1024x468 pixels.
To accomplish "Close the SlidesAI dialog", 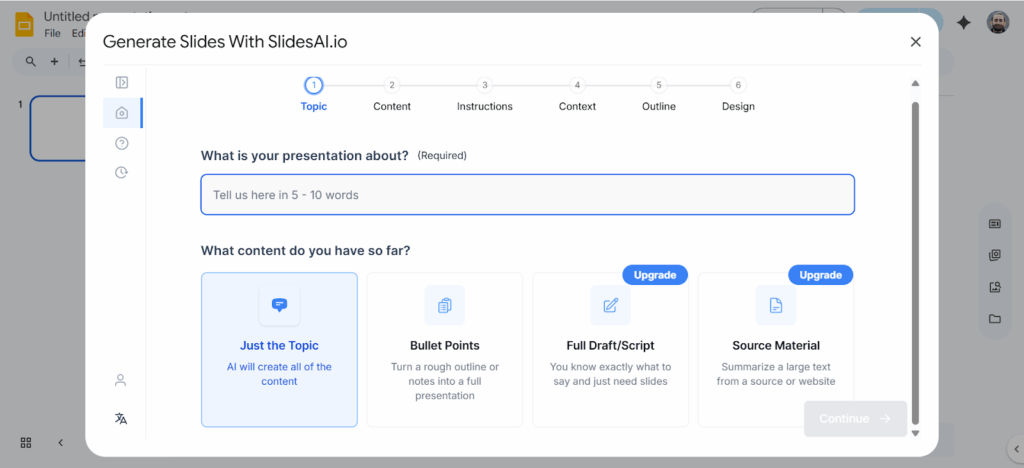I will 915,41.
